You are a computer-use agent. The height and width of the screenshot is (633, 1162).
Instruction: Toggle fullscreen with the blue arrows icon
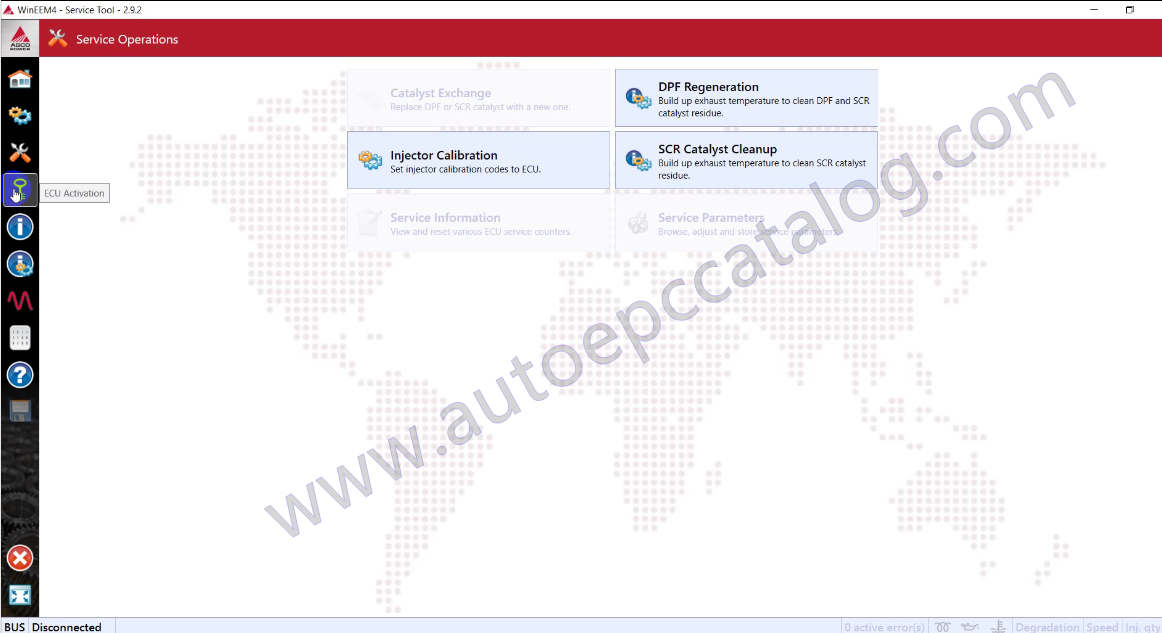(20, 595)
